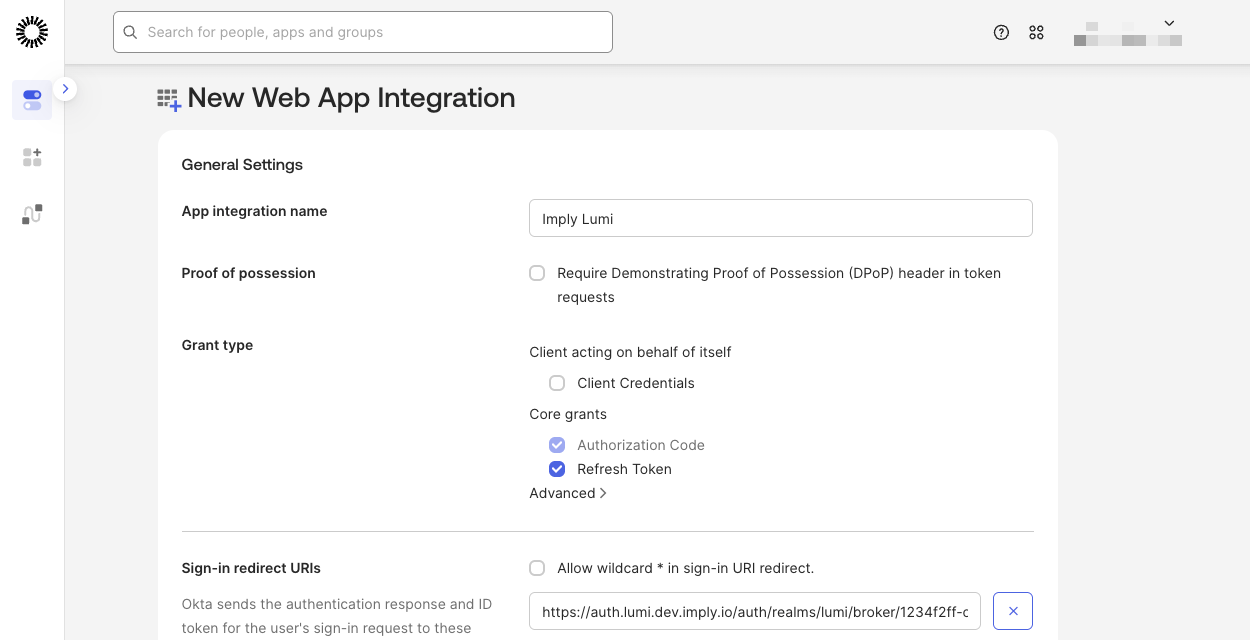
Task: Check the Client Credentials grant type
Action: click(557, 383)
